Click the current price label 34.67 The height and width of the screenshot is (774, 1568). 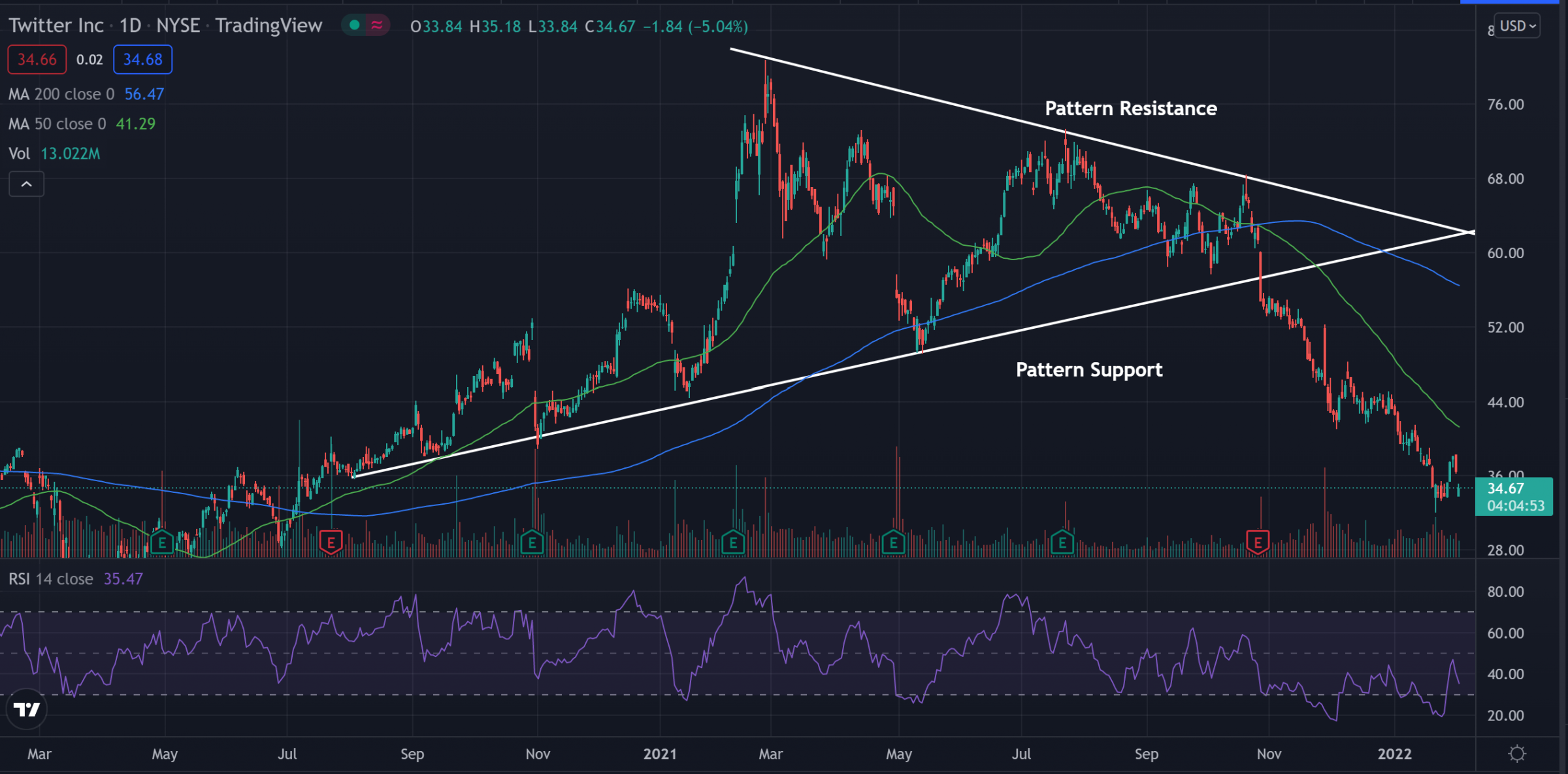1514,497
